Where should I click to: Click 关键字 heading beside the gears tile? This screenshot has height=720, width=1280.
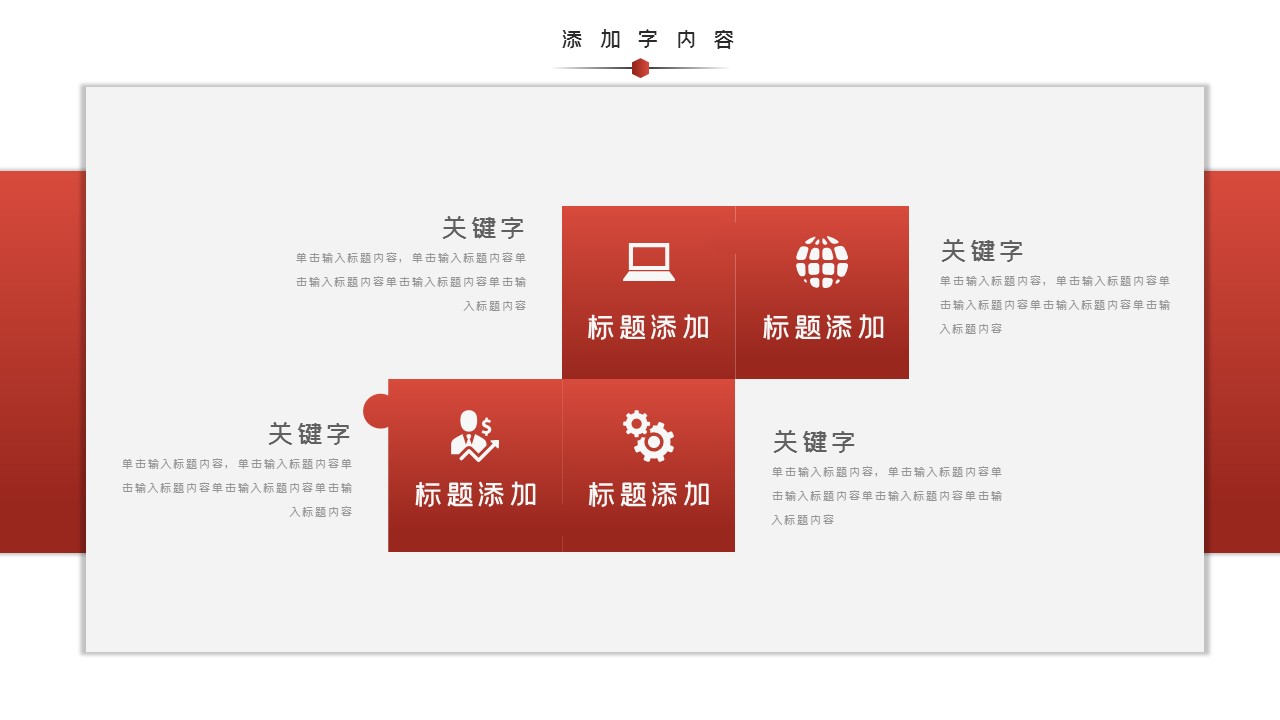tap(814, 442)
